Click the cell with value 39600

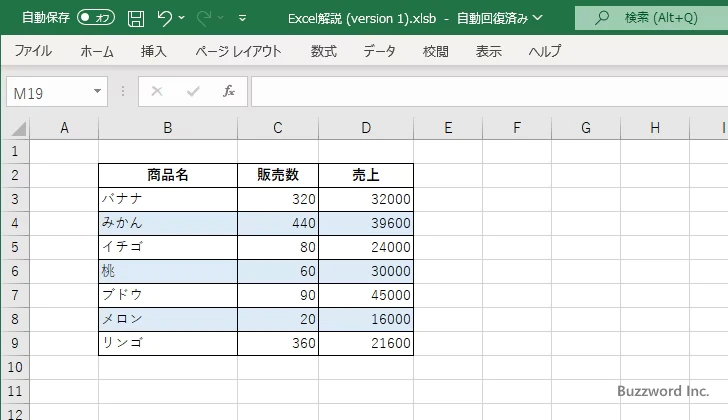coord(366,224)
